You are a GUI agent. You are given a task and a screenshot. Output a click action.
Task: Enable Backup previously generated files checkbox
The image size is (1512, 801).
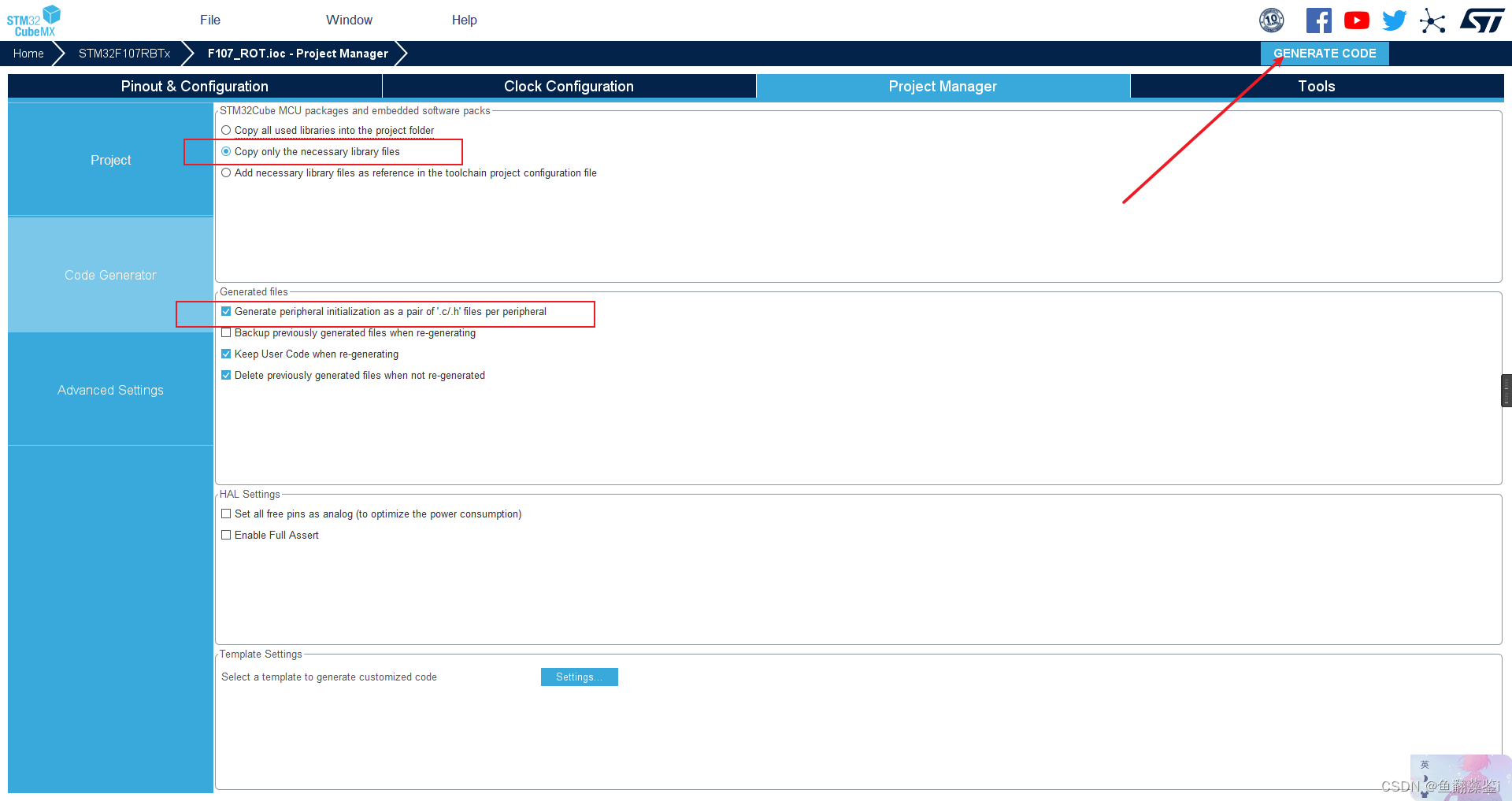(x=226, y=333)
